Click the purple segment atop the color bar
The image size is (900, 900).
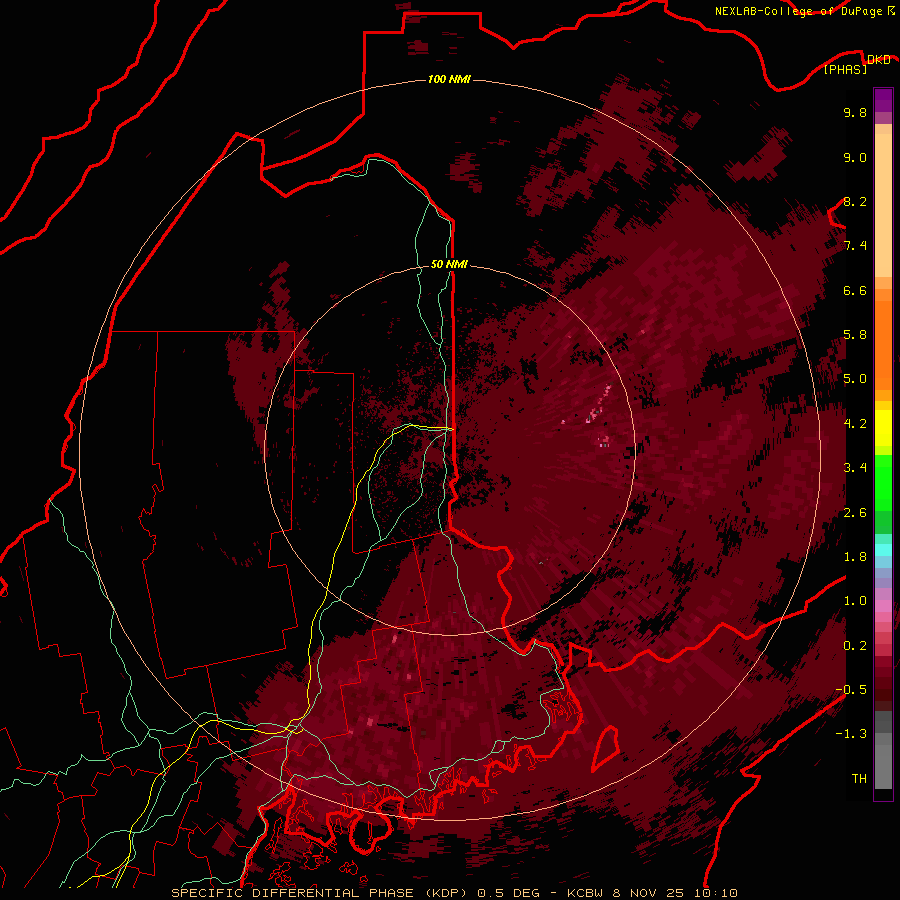click(x=883, y=100)
